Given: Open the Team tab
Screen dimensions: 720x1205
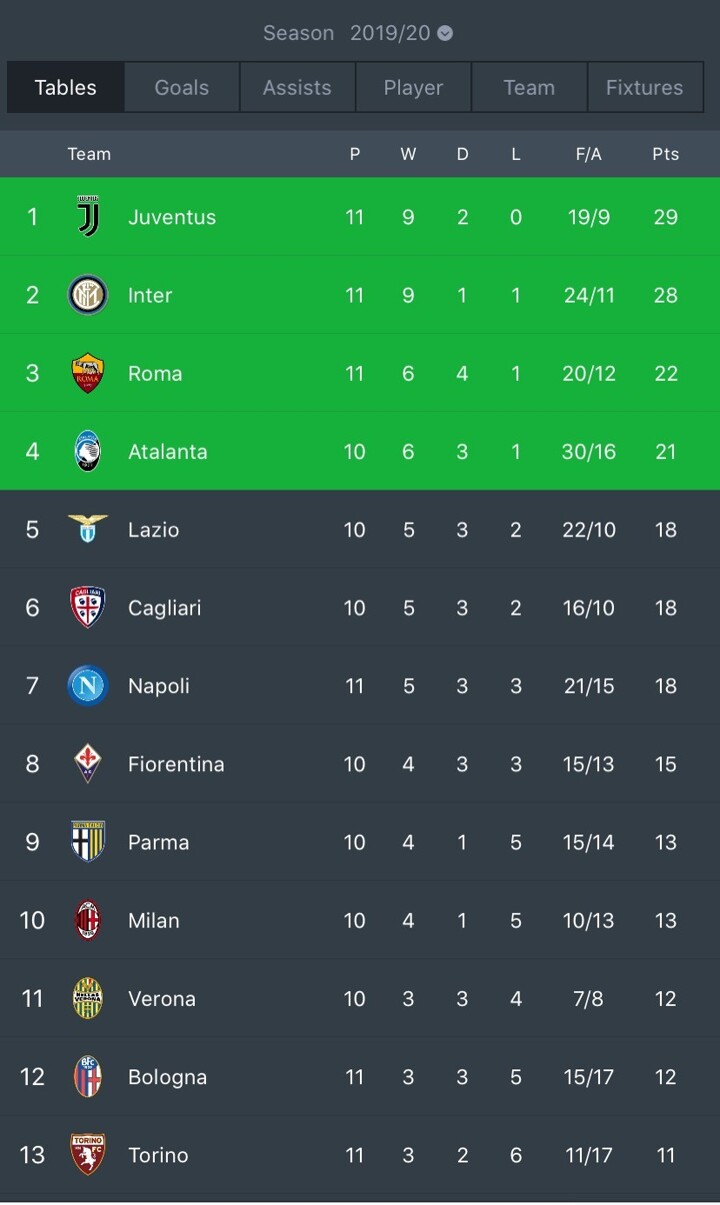Looking at the screenshot, I should coord(529,87).
